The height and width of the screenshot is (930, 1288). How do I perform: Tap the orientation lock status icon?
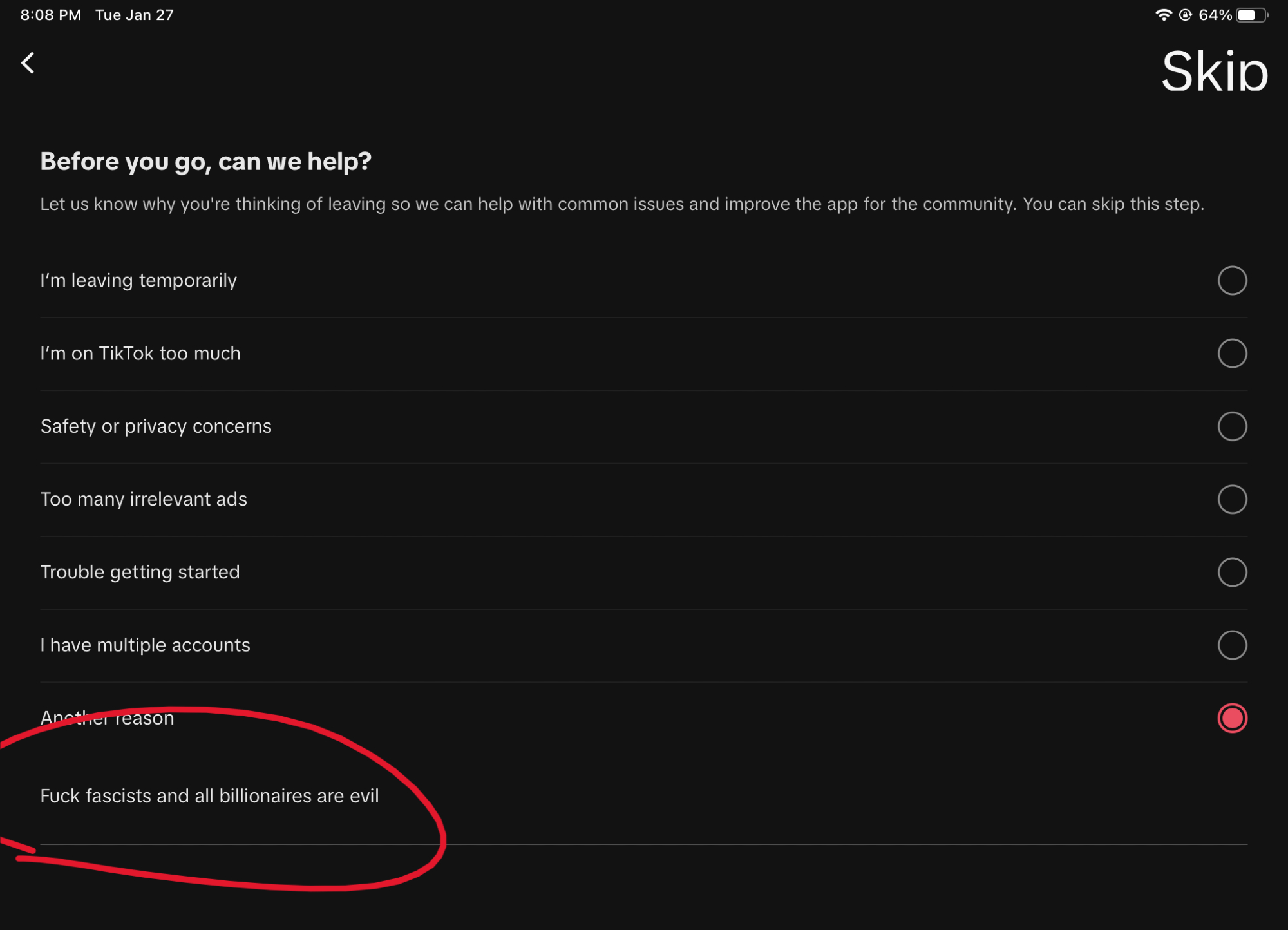1185,15
